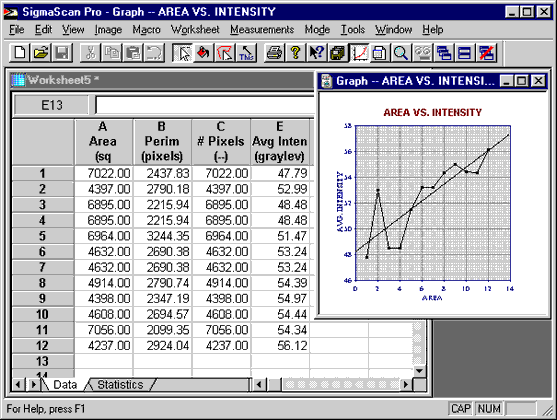
Task: Select row header 5 in worksheet
Action: (x=43, y=236)
